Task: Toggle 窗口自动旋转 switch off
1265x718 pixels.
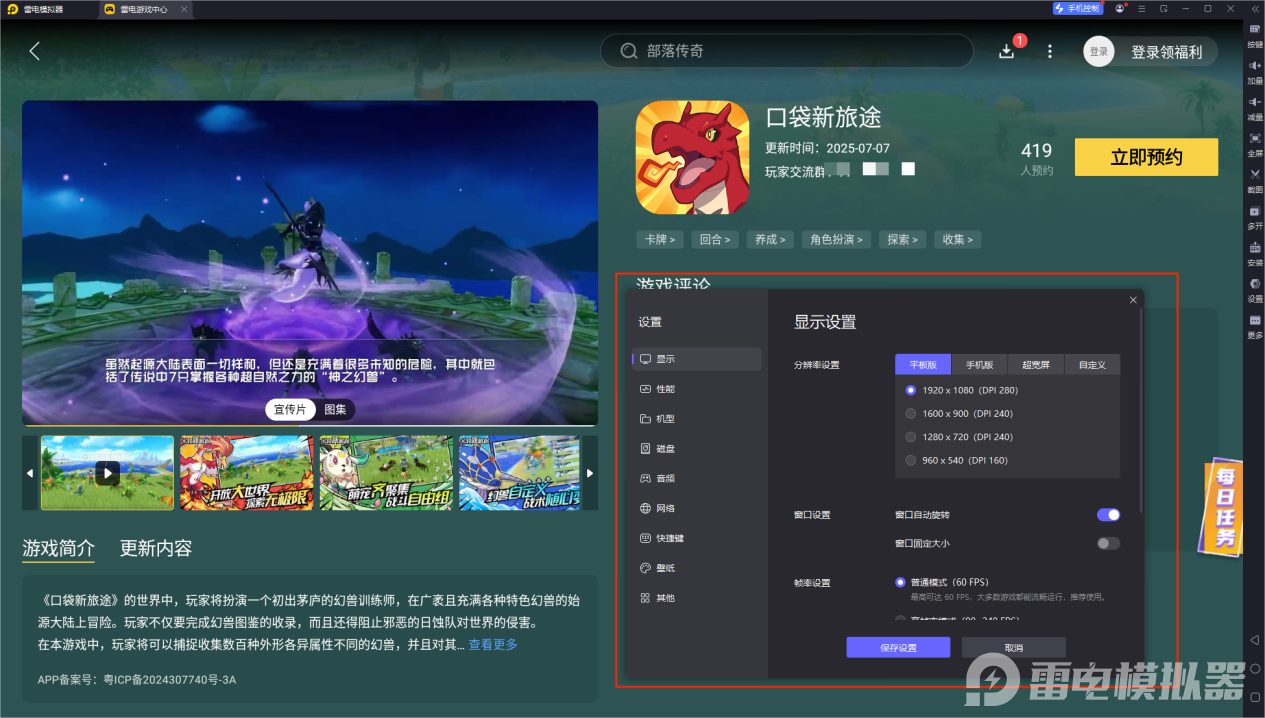Action: (1108, 515)
